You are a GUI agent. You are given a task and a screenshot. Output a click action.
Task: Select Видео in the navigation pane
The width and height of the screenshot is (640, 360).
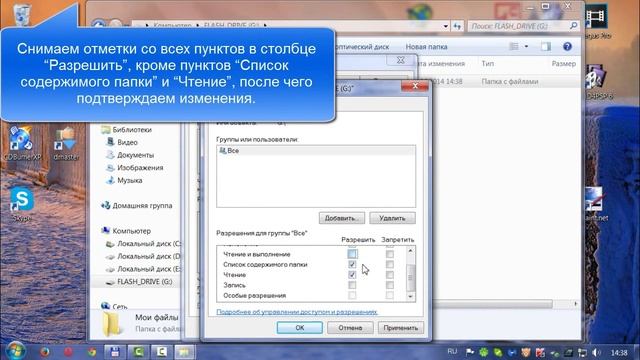pyautogui.click(x=122, y=142)
